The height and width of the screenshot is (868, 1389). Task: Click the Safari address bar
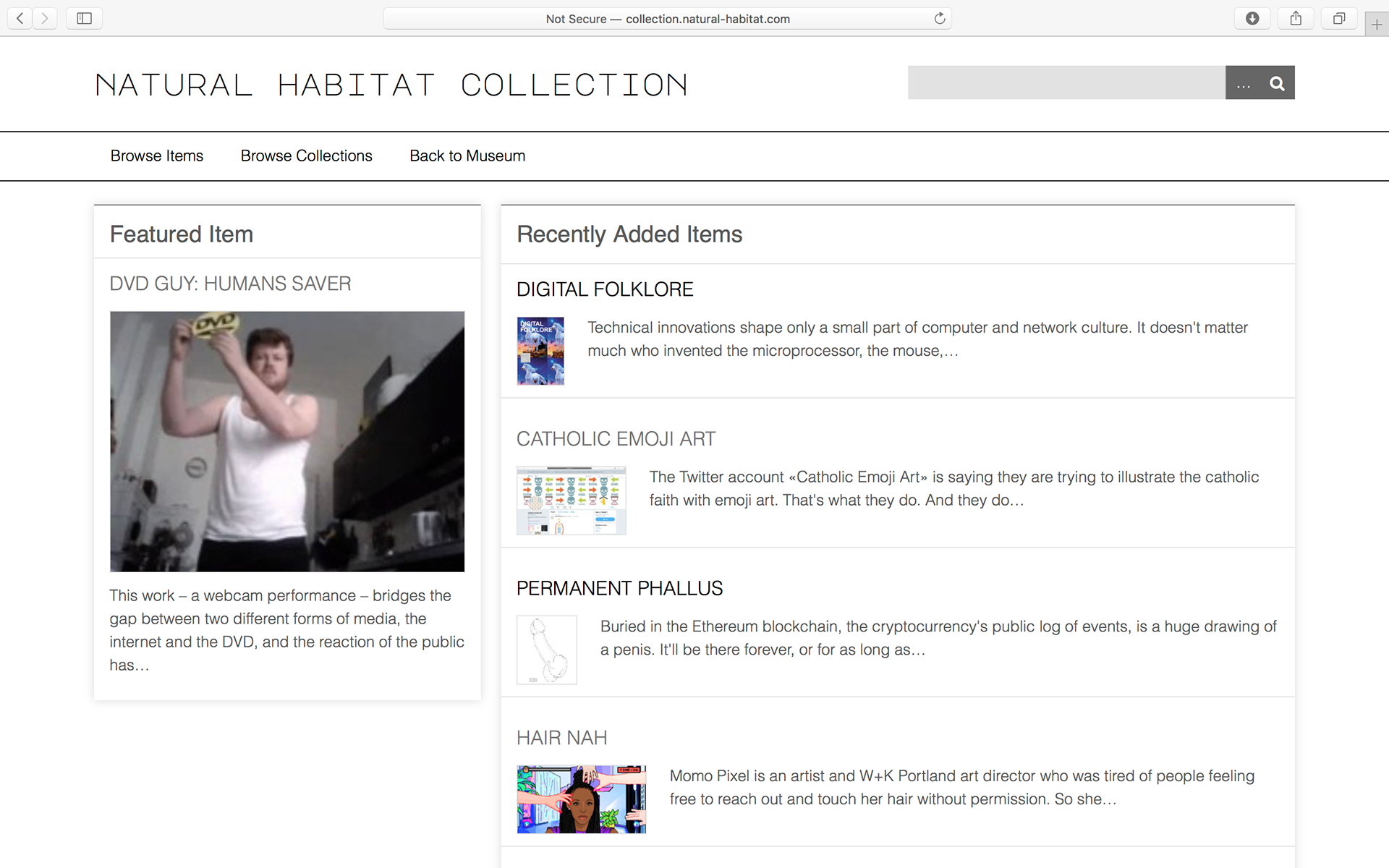667,19
